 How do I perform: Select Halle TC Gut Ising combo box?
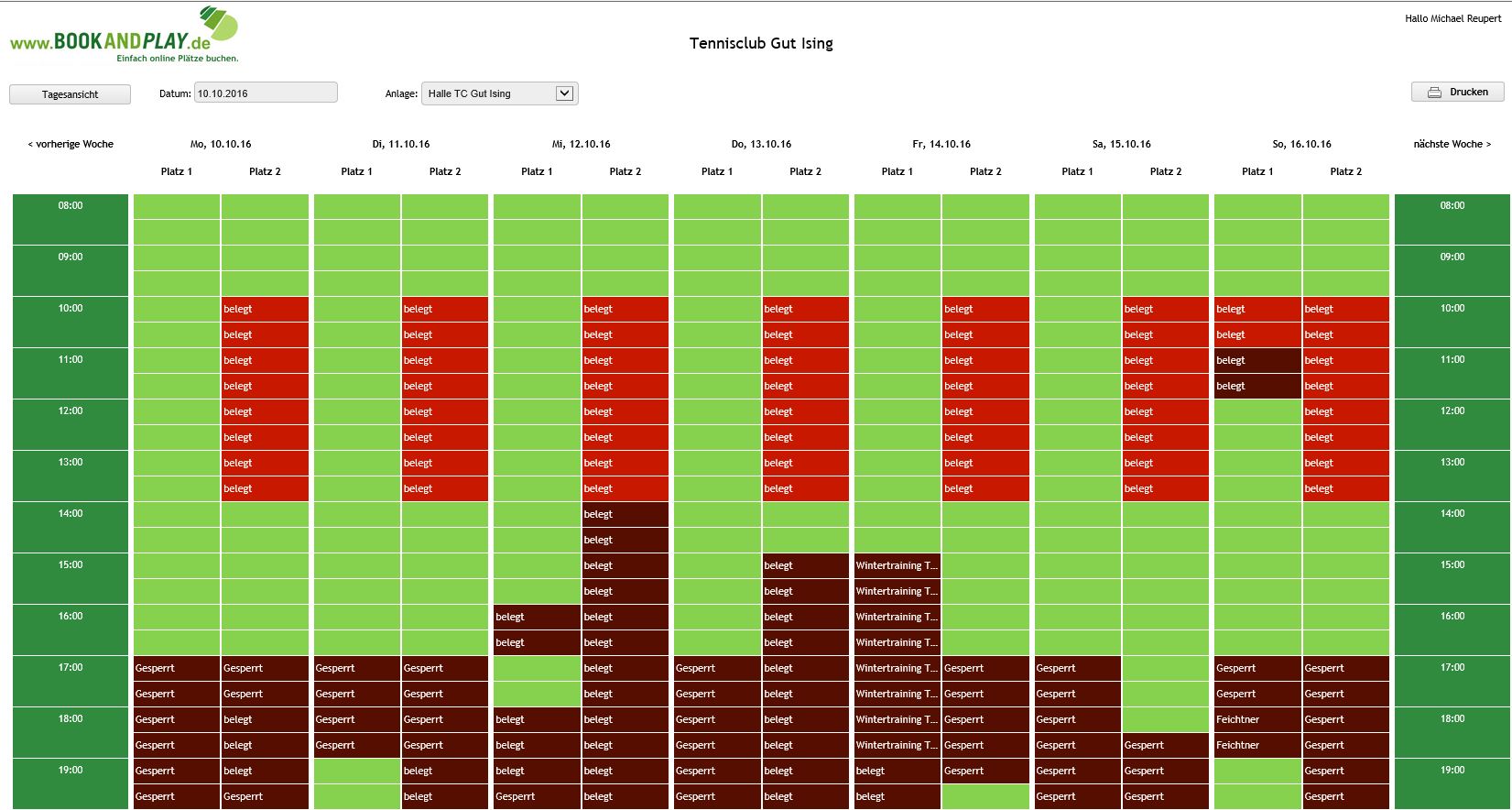click(x=489, y=93)
